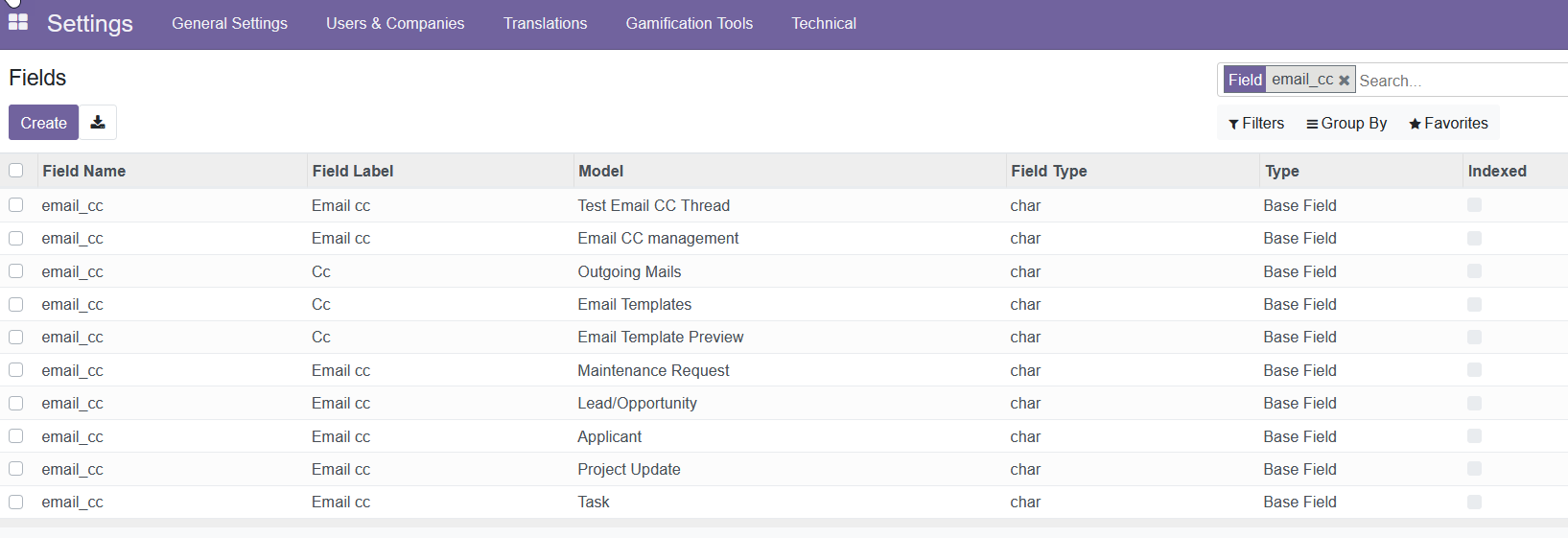Toggle Indexed box for Email CC management
This screenshot has width=1568, height=538.
[x=1474, y=238]
